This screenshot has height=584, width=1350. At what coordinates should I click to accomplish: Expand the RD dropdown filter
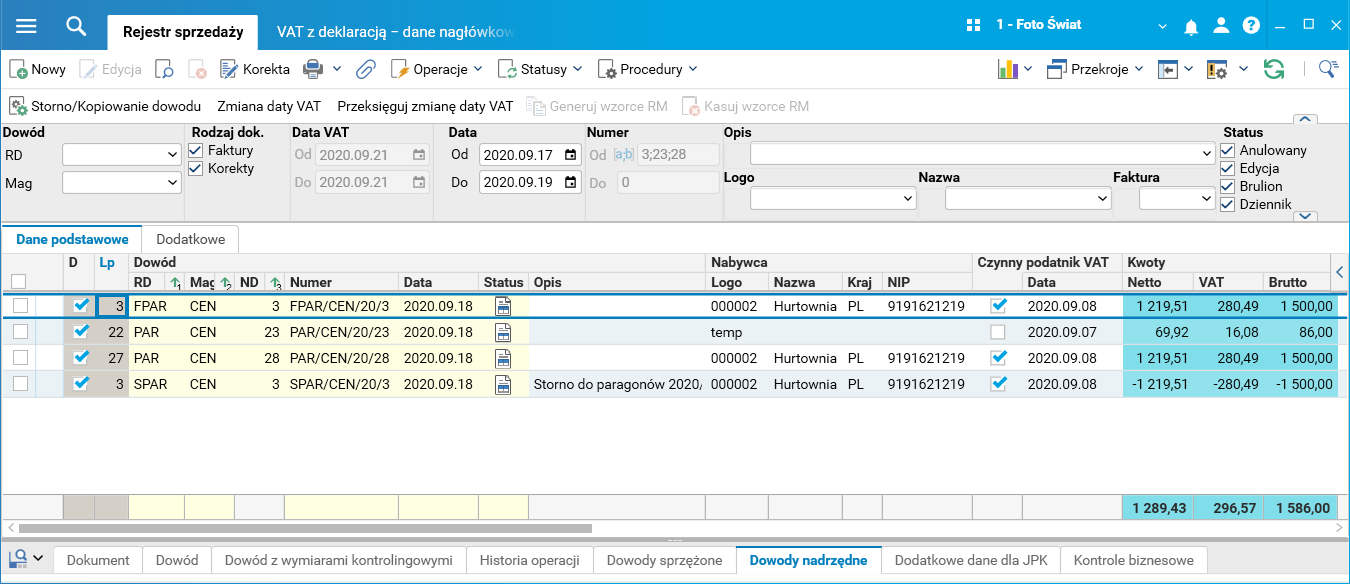click(172, 155)
